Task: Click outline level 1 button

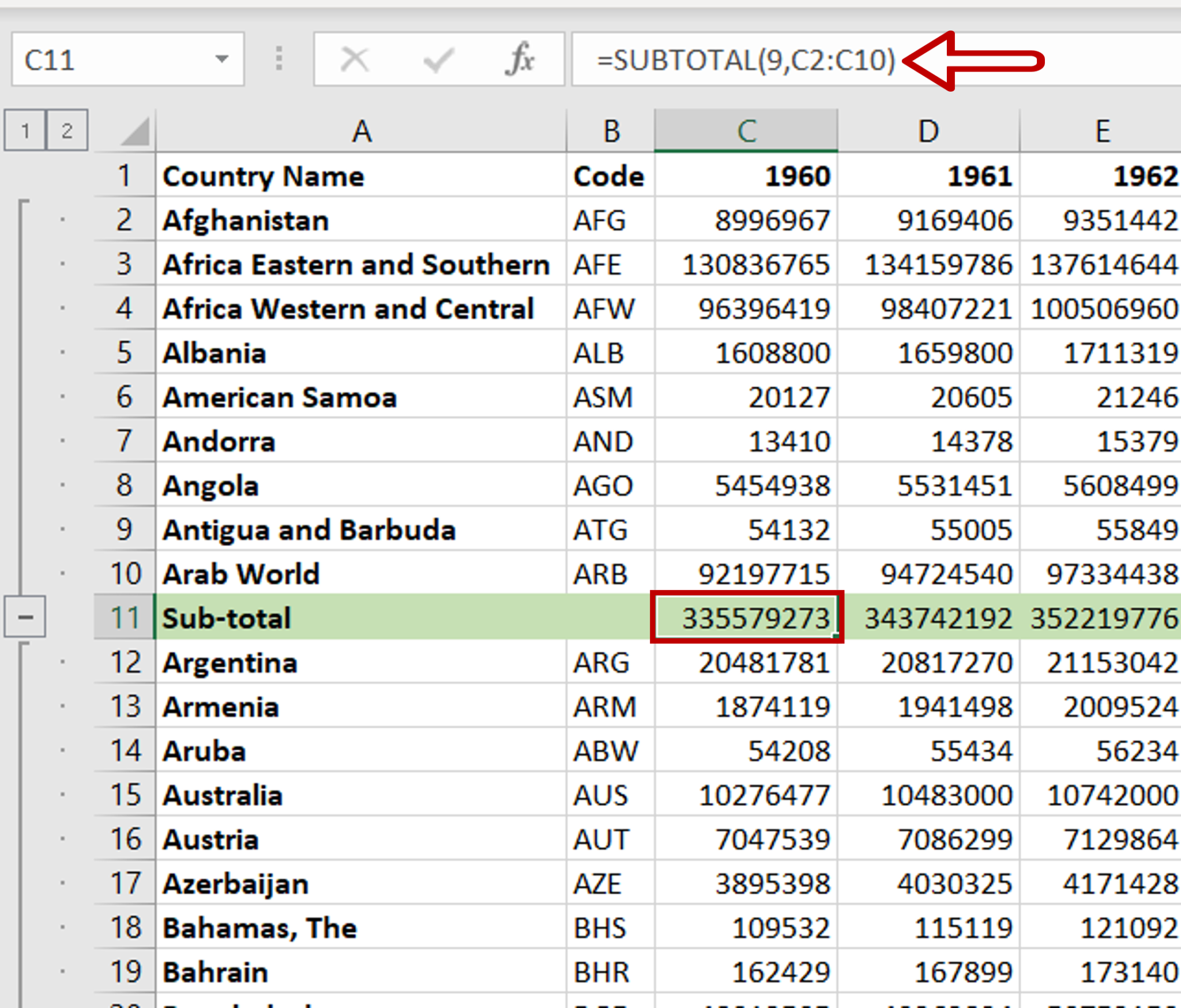Action: click(x=24, y=130)
